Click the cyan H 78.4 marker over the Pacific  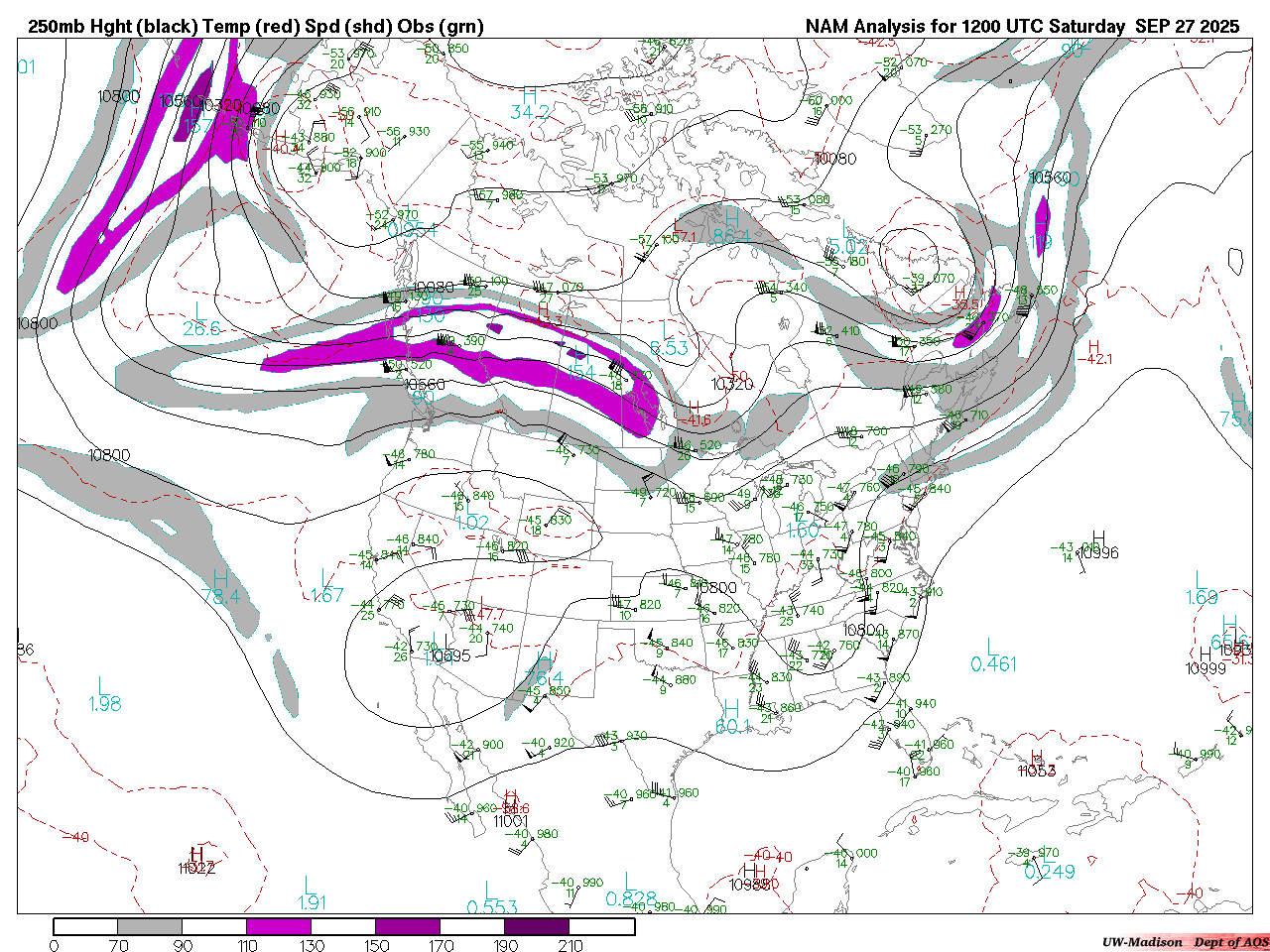tap(219, 587)
